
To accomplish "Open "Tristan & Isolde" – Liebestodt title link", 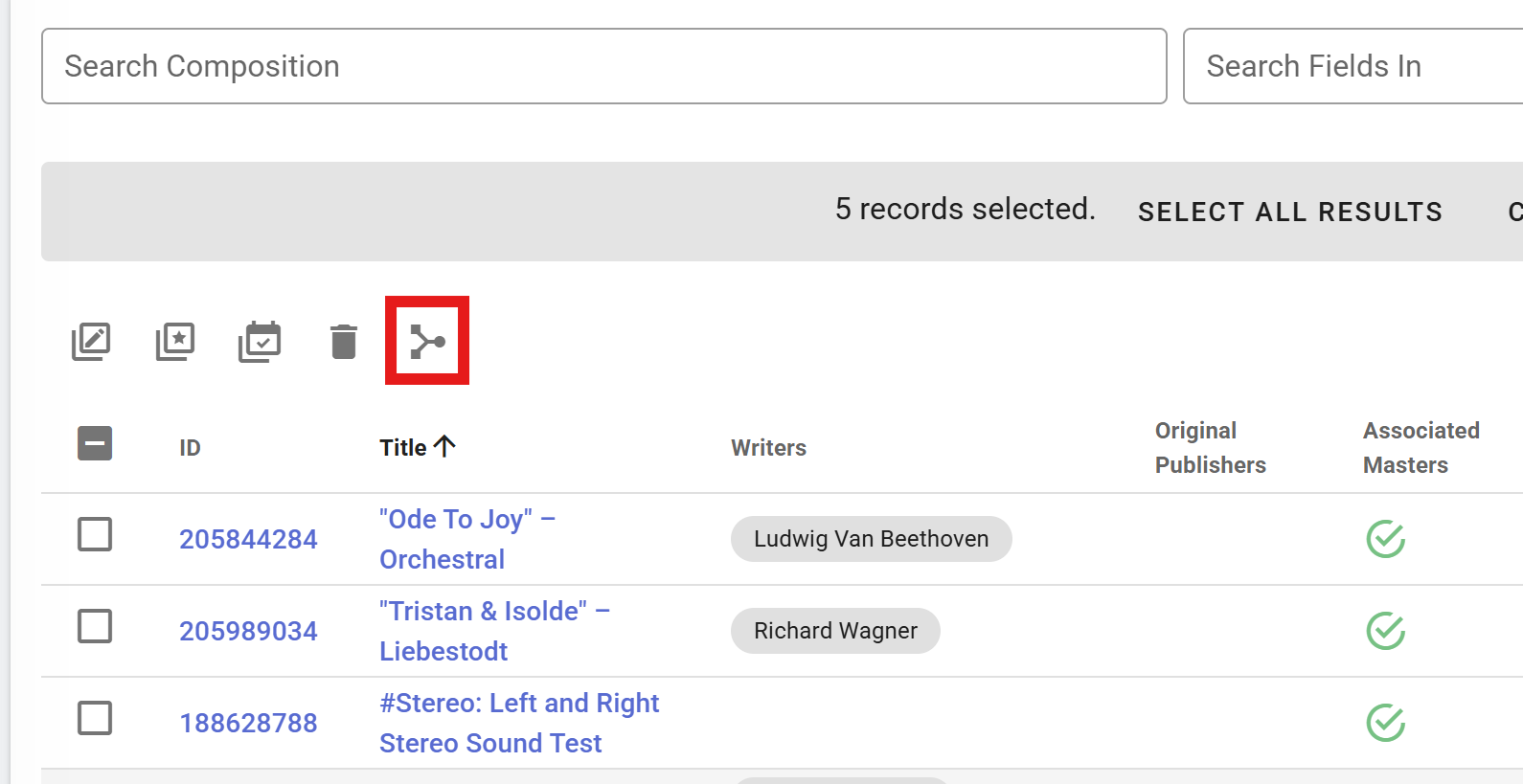I will (494, 631).
